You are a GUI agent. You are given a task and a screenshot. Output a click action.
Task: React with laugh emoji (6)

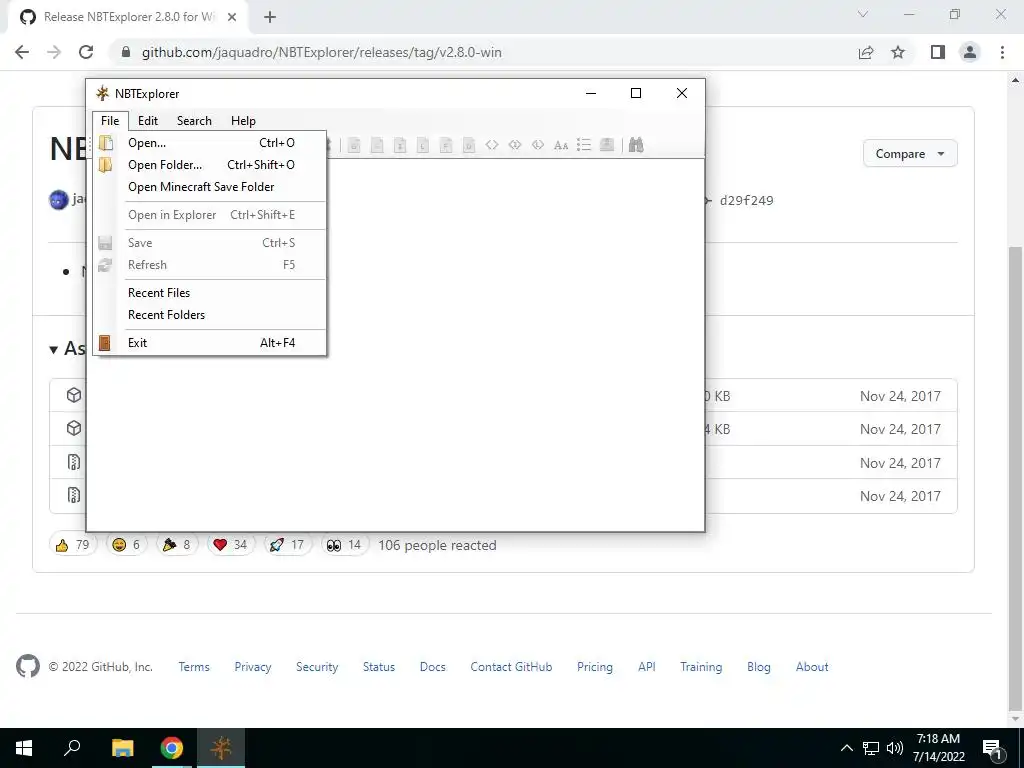(x=126, y=545)
